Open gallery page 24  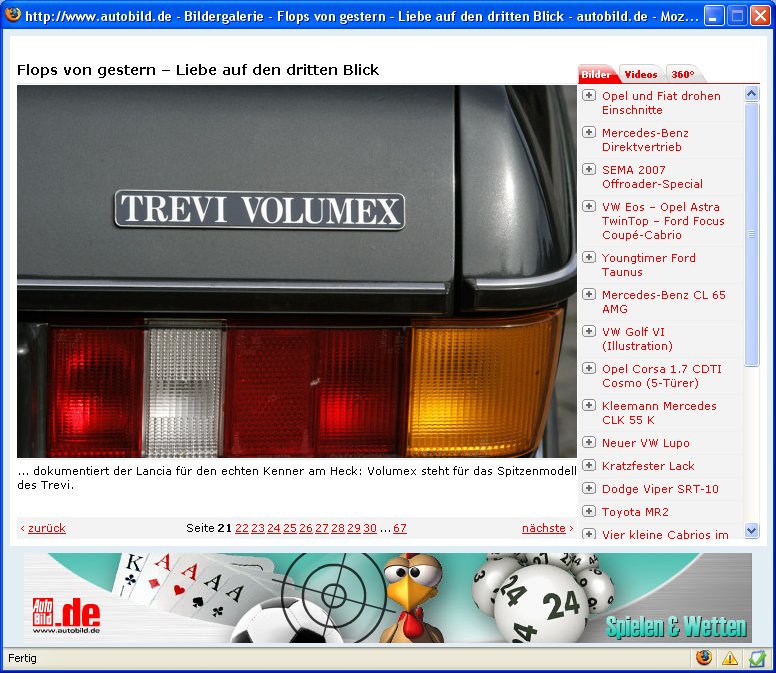pos(274,528)
